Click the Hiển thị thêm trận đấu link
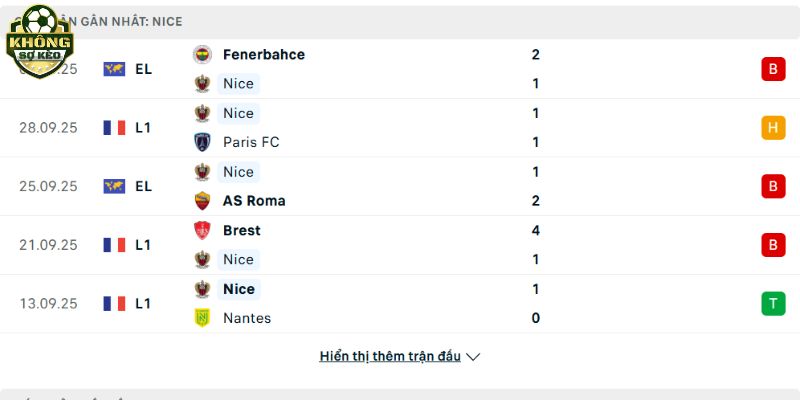 [x=390, y=356]
